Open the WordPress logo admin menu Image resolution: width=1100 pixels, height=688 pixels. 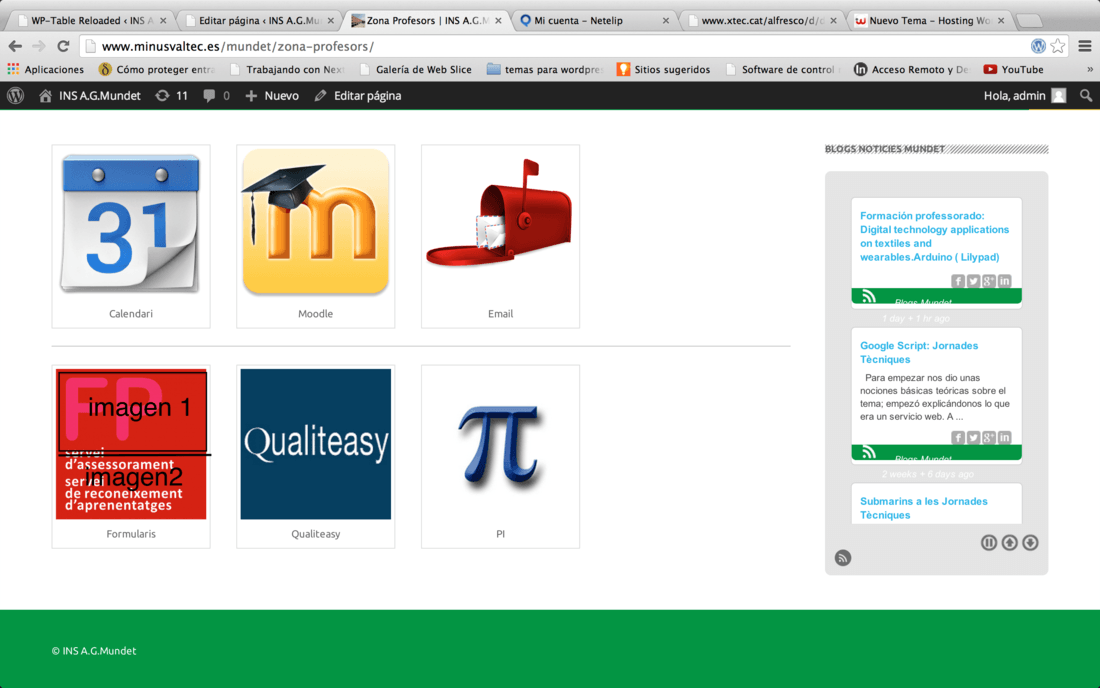pyautogui.click(x=15, y=95)
